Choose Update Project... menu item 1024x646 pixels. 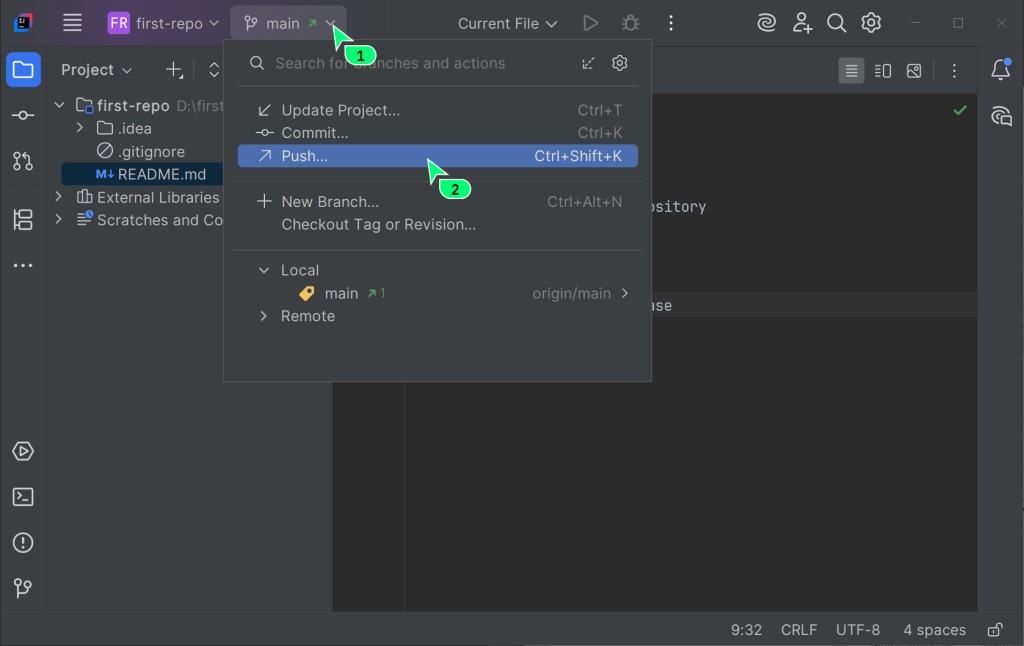click(438, 110)
